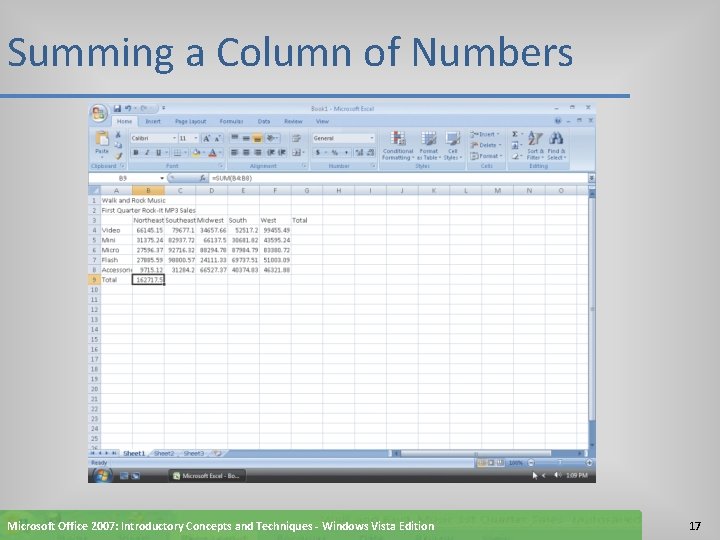This screenshot has width=720, height=540.
Task: Toggle Wrap Text
Action: point(296,138)
